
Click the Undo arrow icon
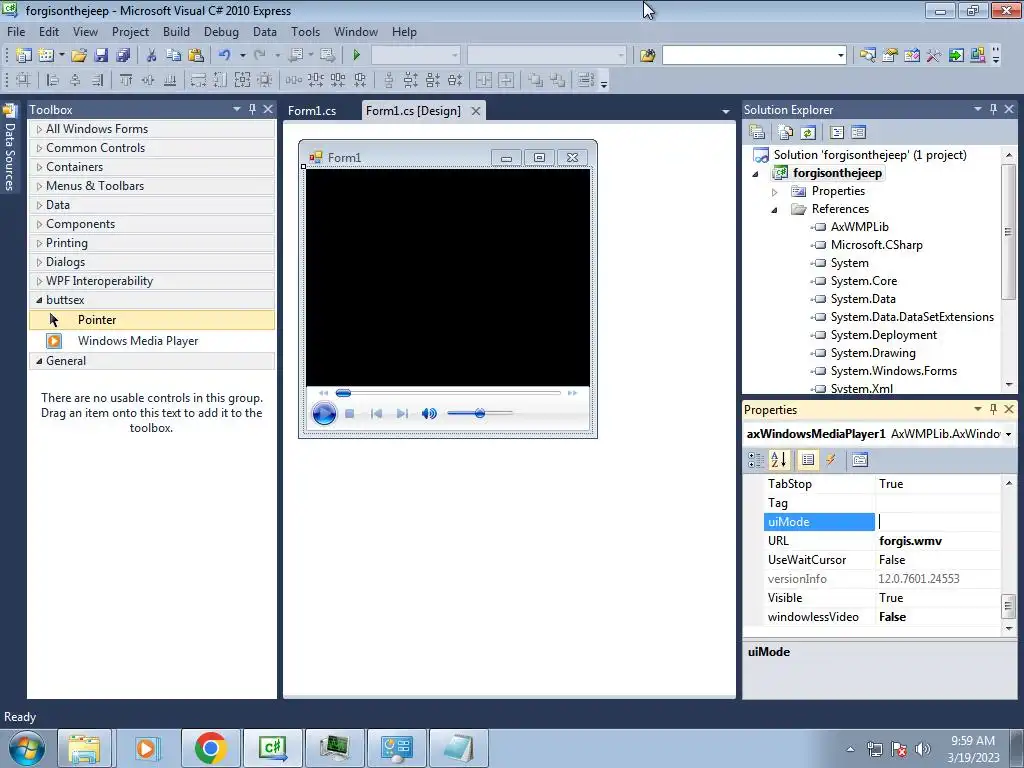click(x=225, y=56)
